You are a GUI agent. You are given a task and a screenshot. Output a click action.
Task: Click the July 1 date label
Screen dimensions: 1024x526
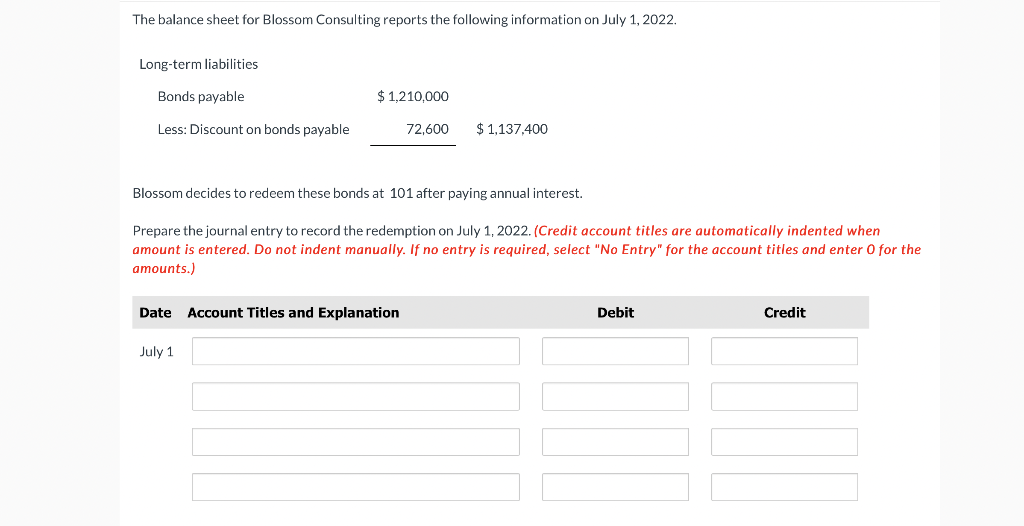156,352
